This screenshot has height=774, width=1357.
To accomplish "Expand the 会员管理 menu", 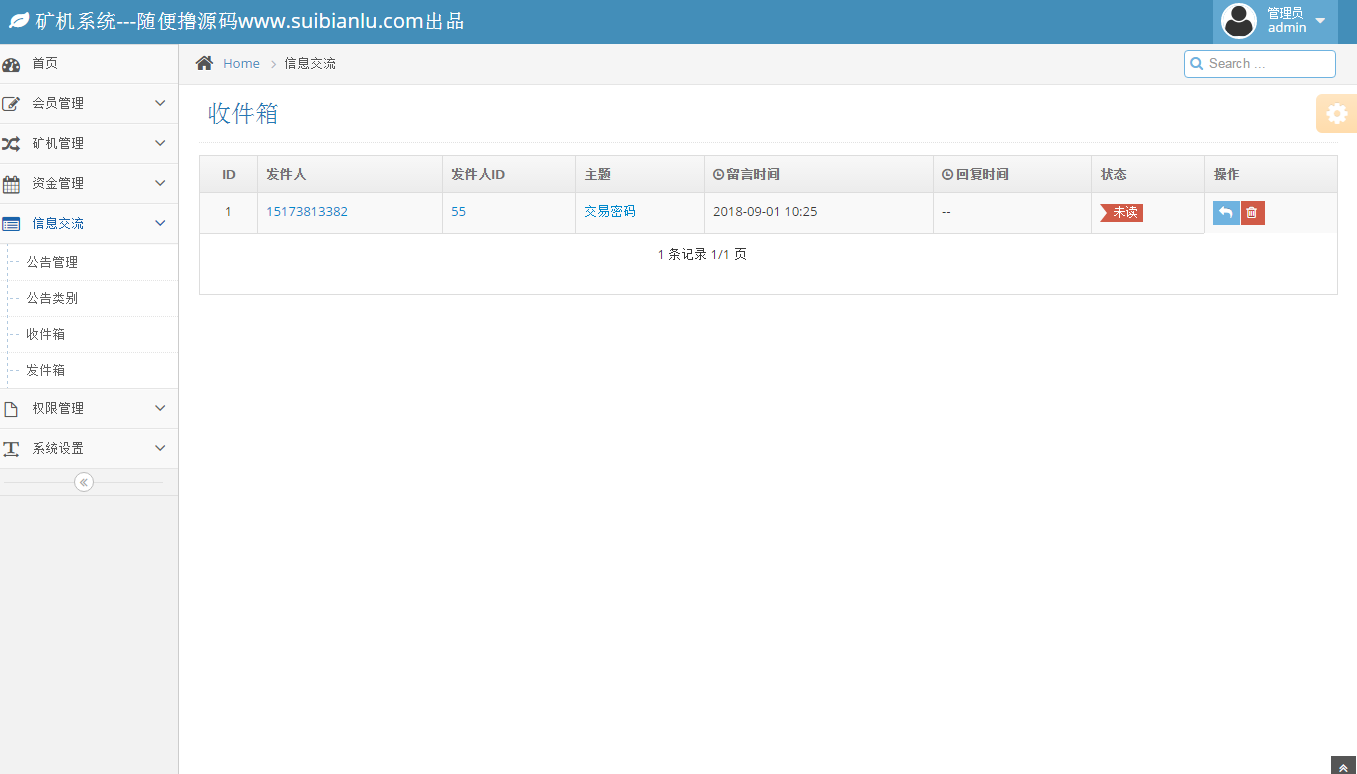I will (160, 103).
